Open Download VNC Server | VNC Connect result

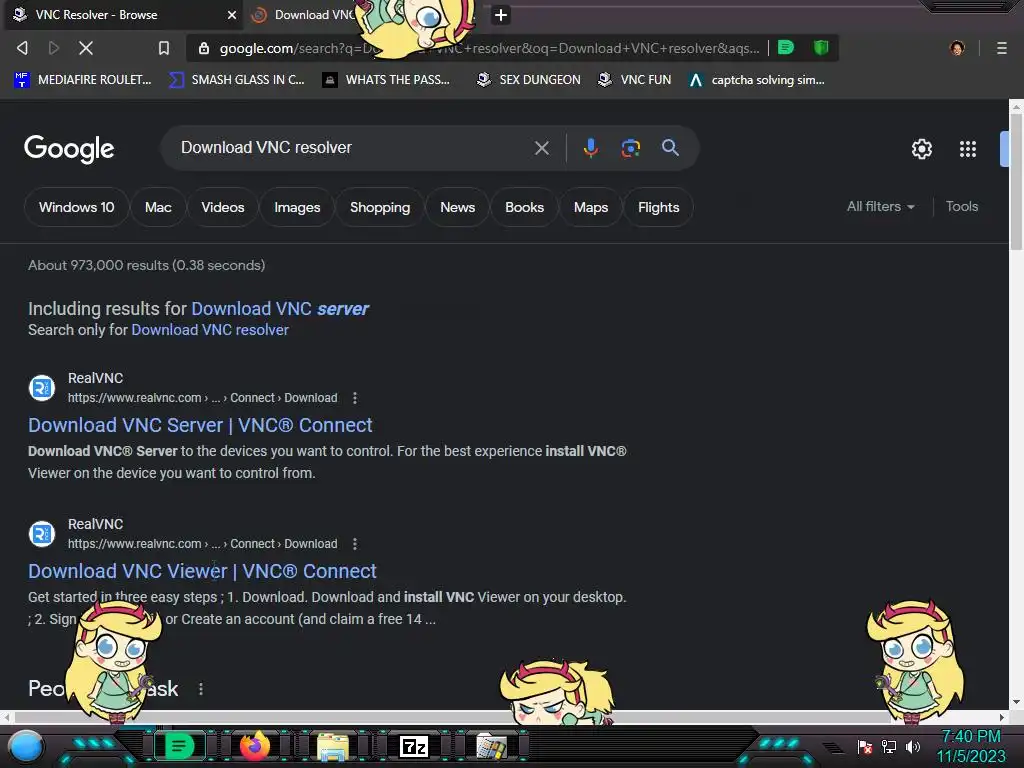click(200, 425)
